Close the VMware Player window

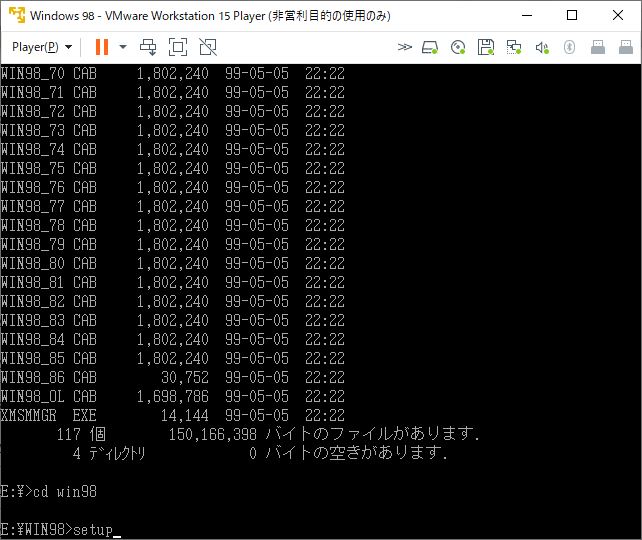click(618, 16)
